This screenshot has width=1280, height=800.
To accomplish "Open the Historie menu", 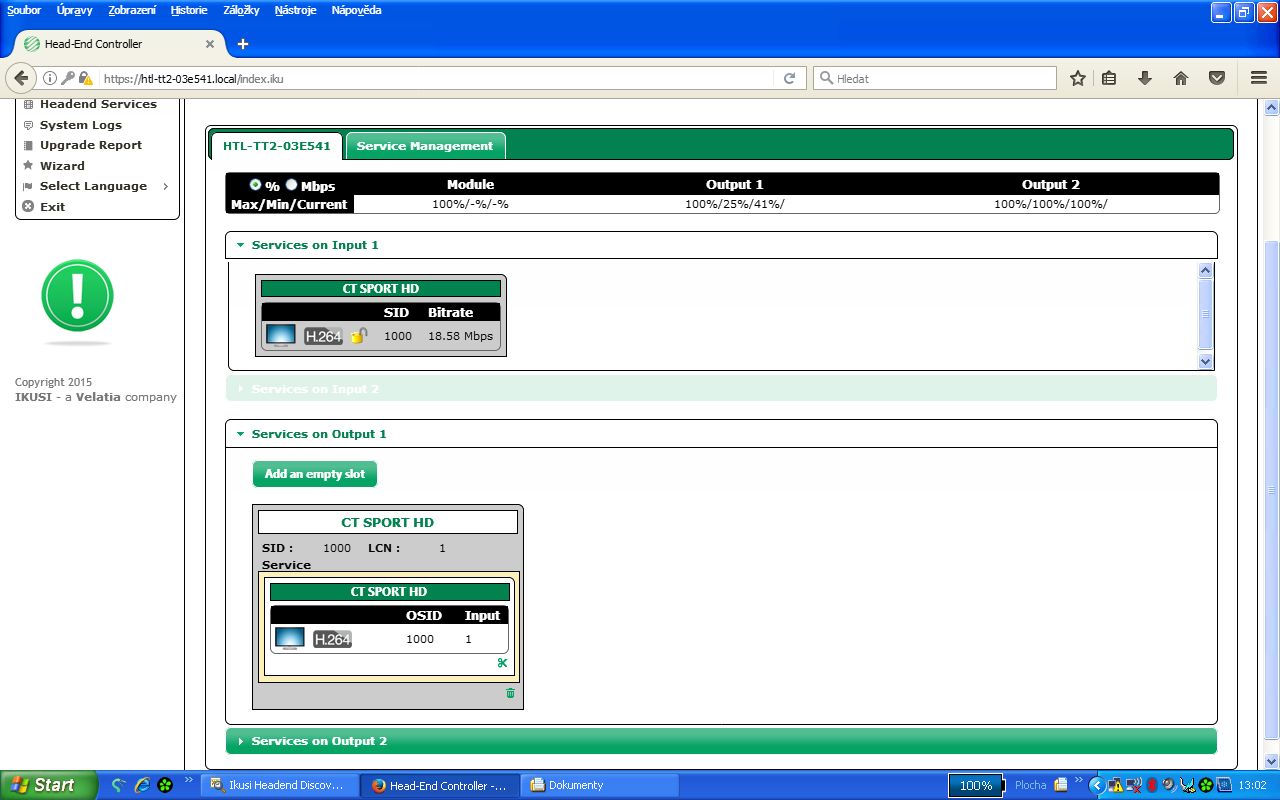I will pyautogui.click(x=188, y=10).
